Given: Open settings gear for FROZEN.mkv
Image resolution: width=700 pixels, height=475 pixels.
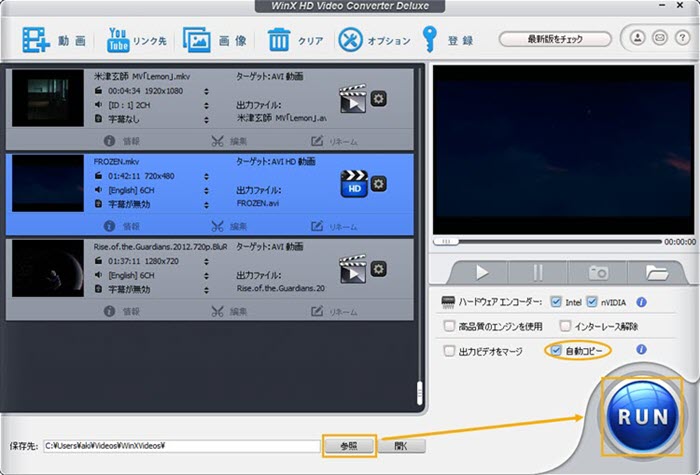Looking at the screenshot, I should pos(379,183).
